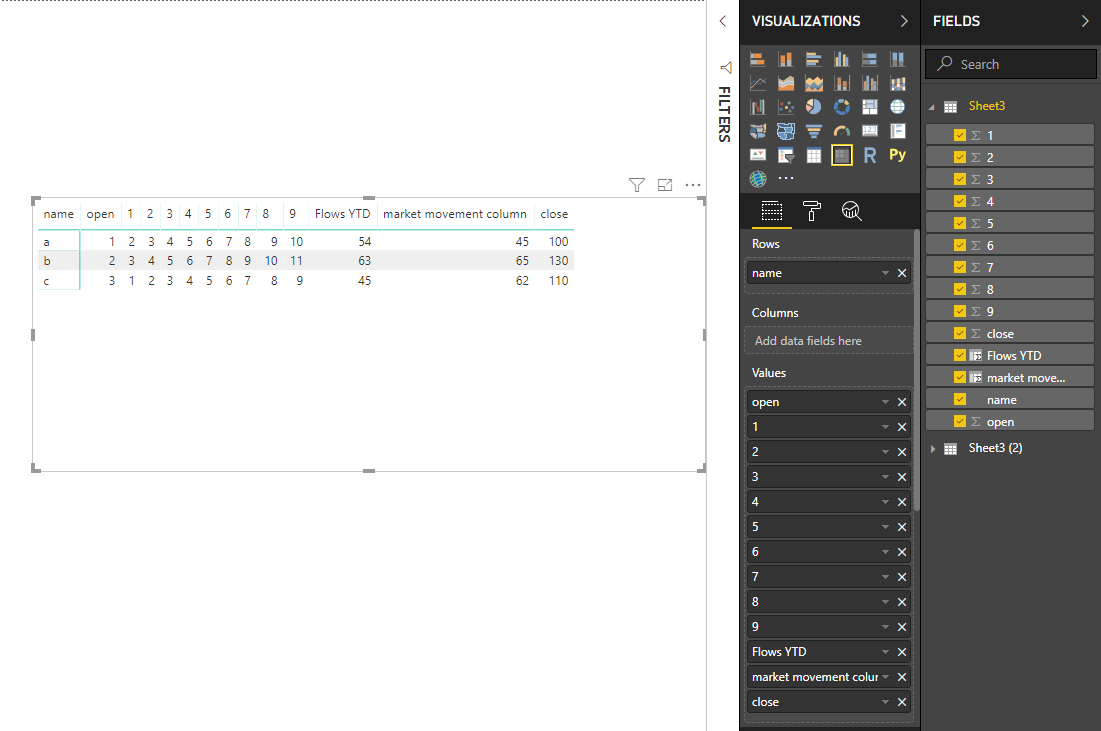This screenshot has height=731, width=1101.
Task: Uncheck field 5 in Sheet3
Action: point(960,223)
